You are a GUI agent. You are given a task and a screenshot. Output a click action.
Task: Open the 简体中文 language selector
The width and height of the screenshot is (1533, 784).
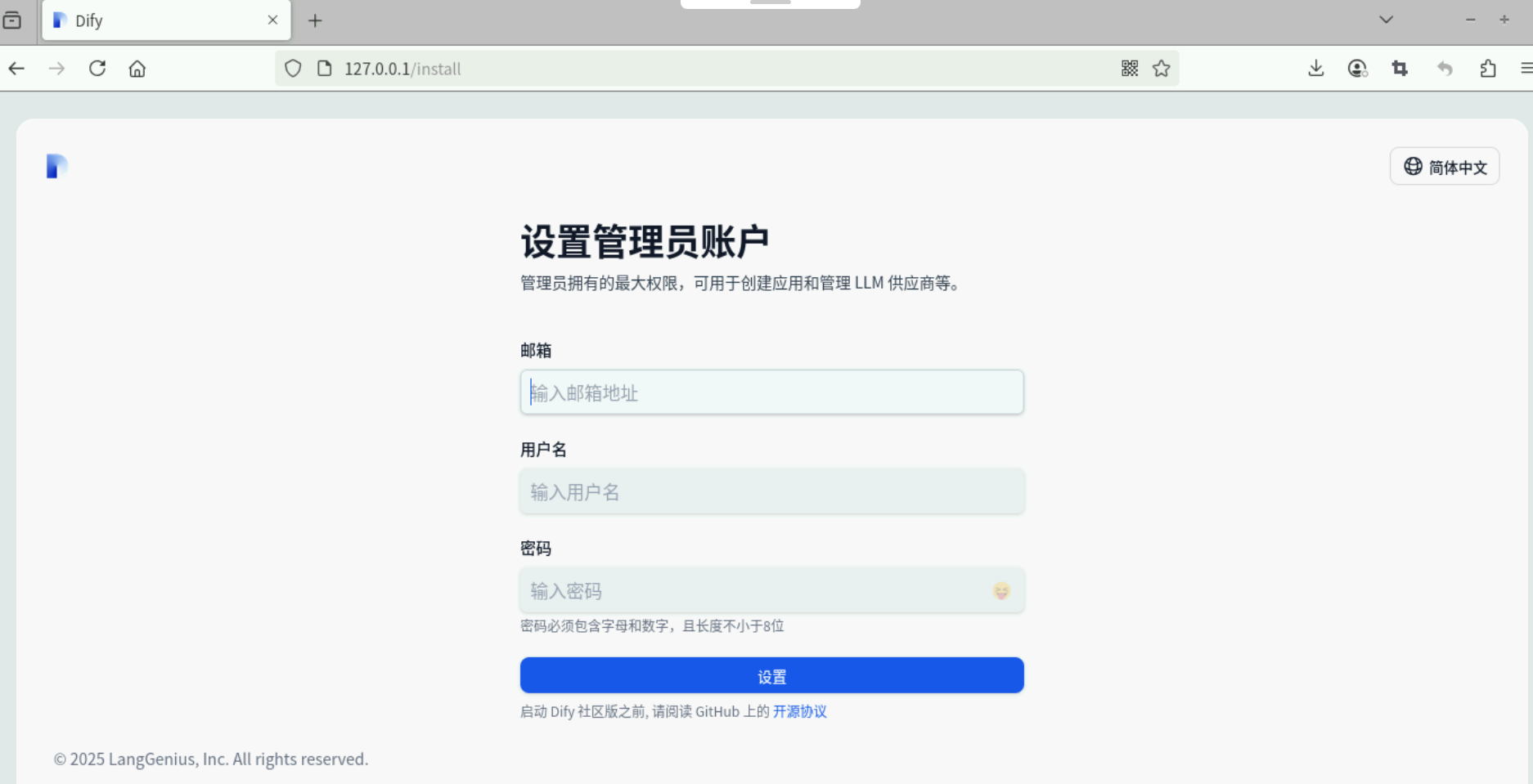click(1445, 166)
